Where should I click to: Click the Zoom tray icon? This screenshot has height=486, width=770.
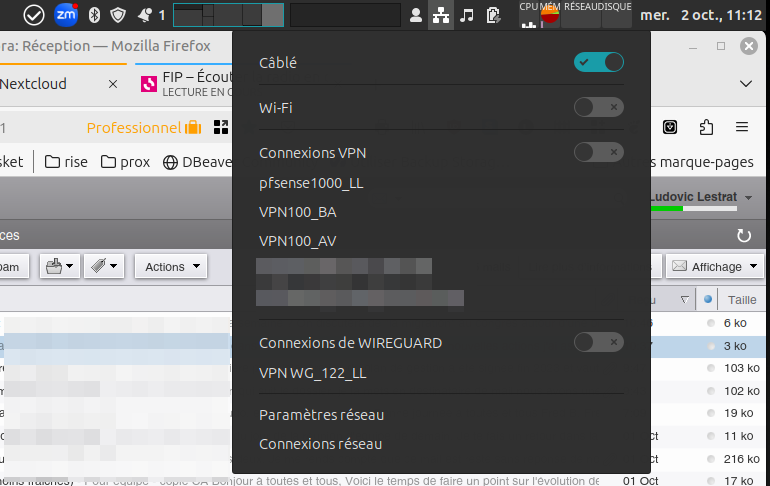point(65,15)
